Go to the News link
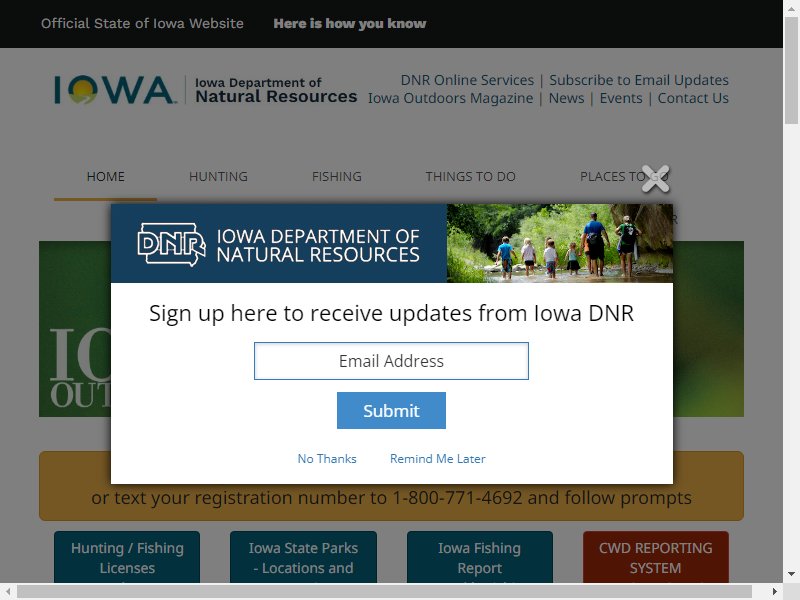 [566, 98]
